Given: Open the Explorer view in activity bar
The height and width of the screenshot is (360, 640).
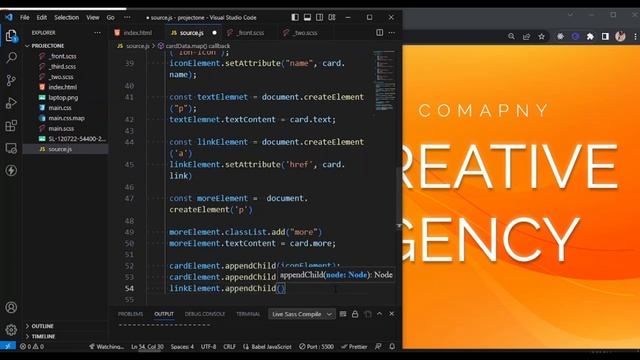Looking at the screenshot, I should click(x=11, y=36).
